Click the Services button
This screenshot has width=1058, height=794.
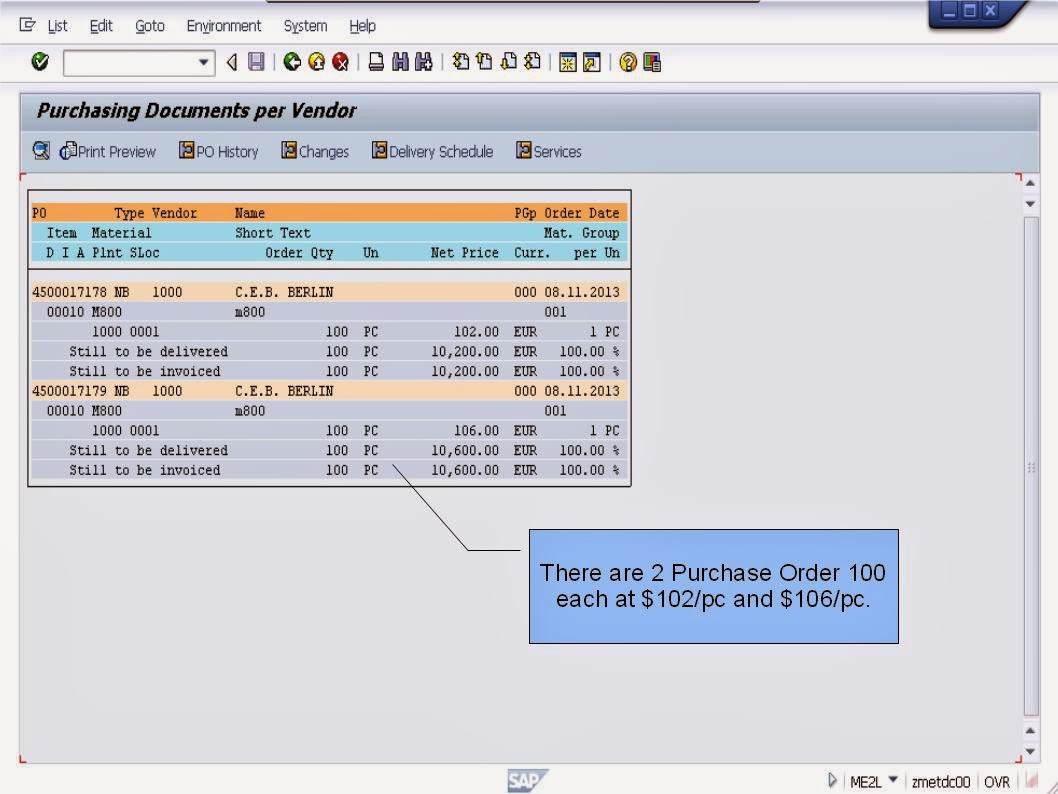[549, 151]
